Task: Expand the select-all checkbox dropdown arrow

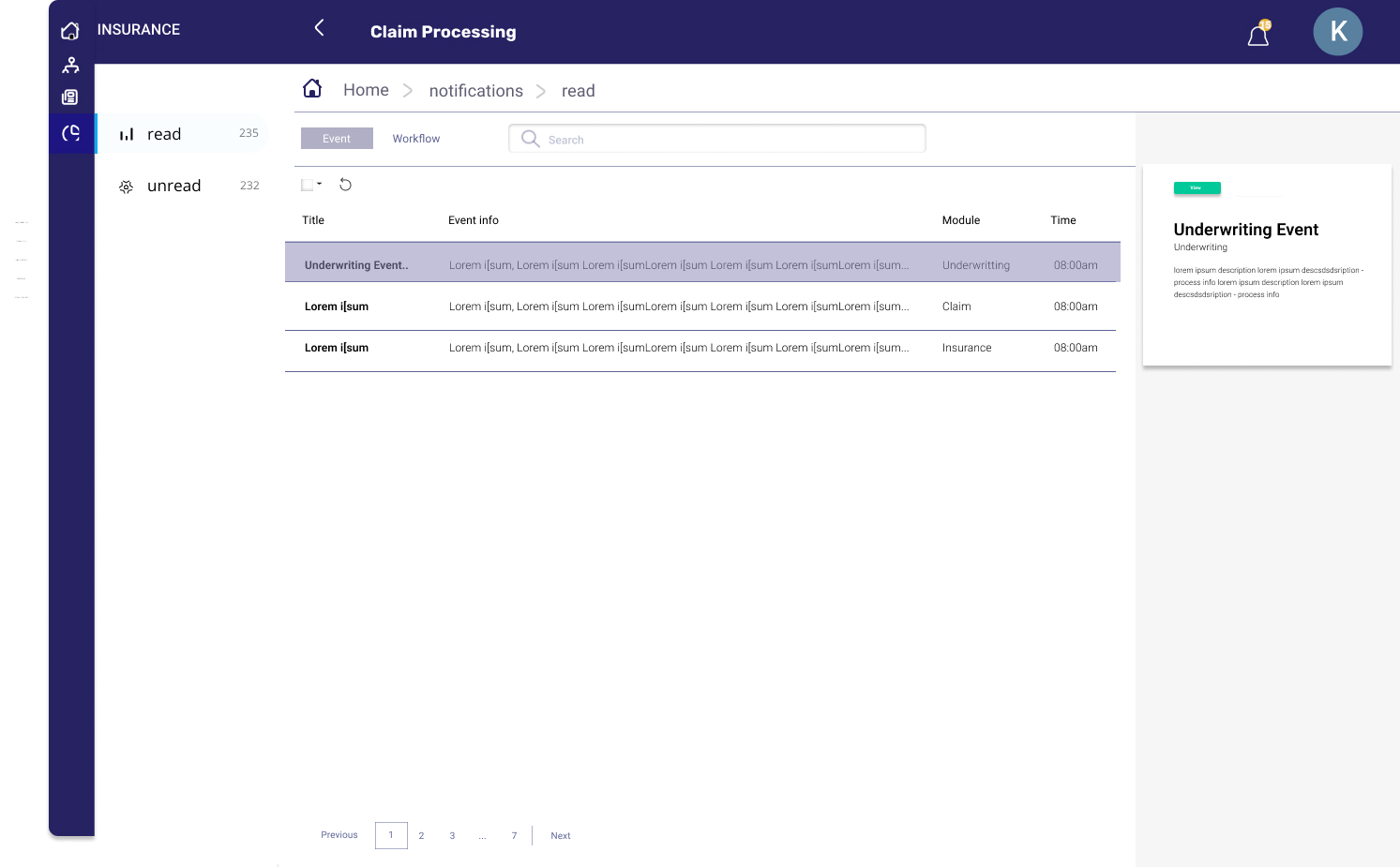Action: [x=320, y=184]
